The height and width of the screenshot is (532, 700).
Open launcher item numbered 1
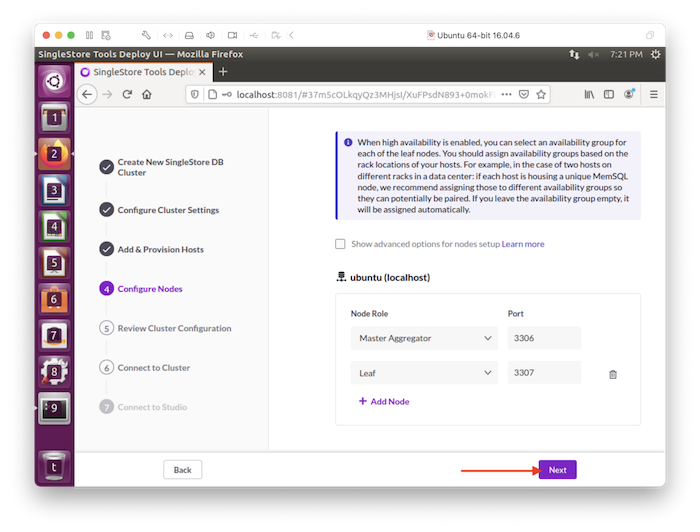pyautogui.click(x=54, y=118)
